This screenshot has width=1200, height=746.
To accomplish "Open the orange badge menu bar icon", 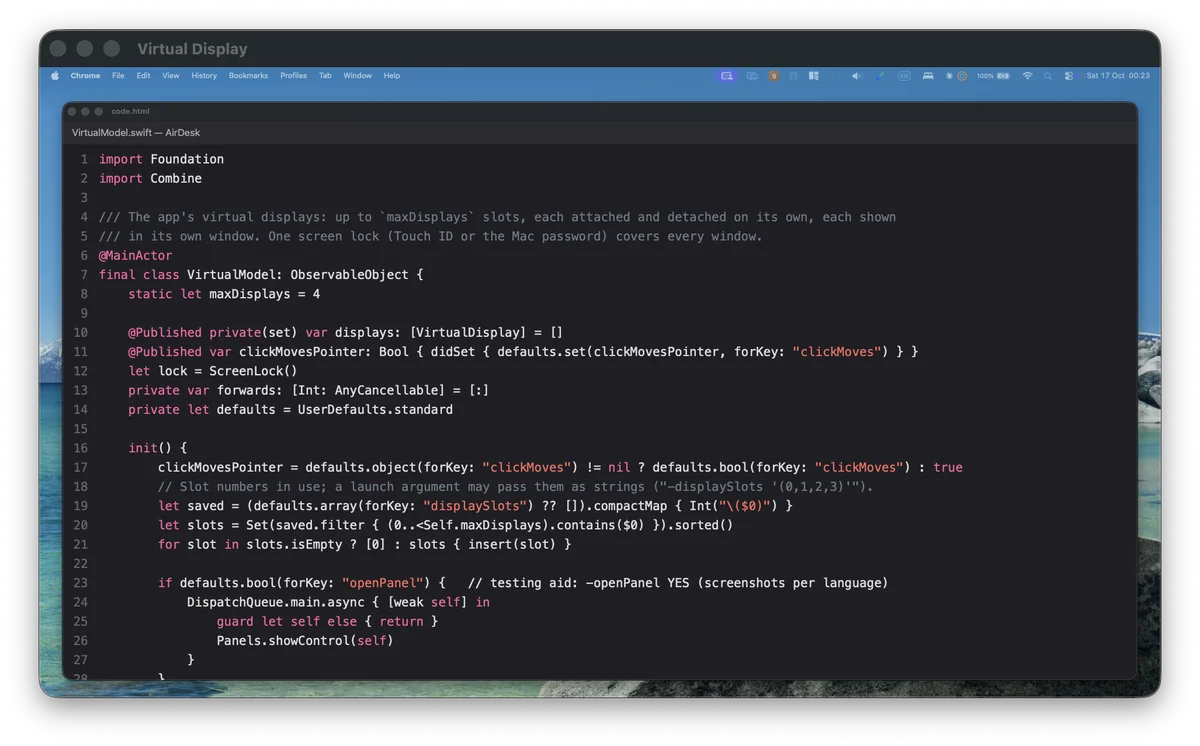I will coord(774,76).
